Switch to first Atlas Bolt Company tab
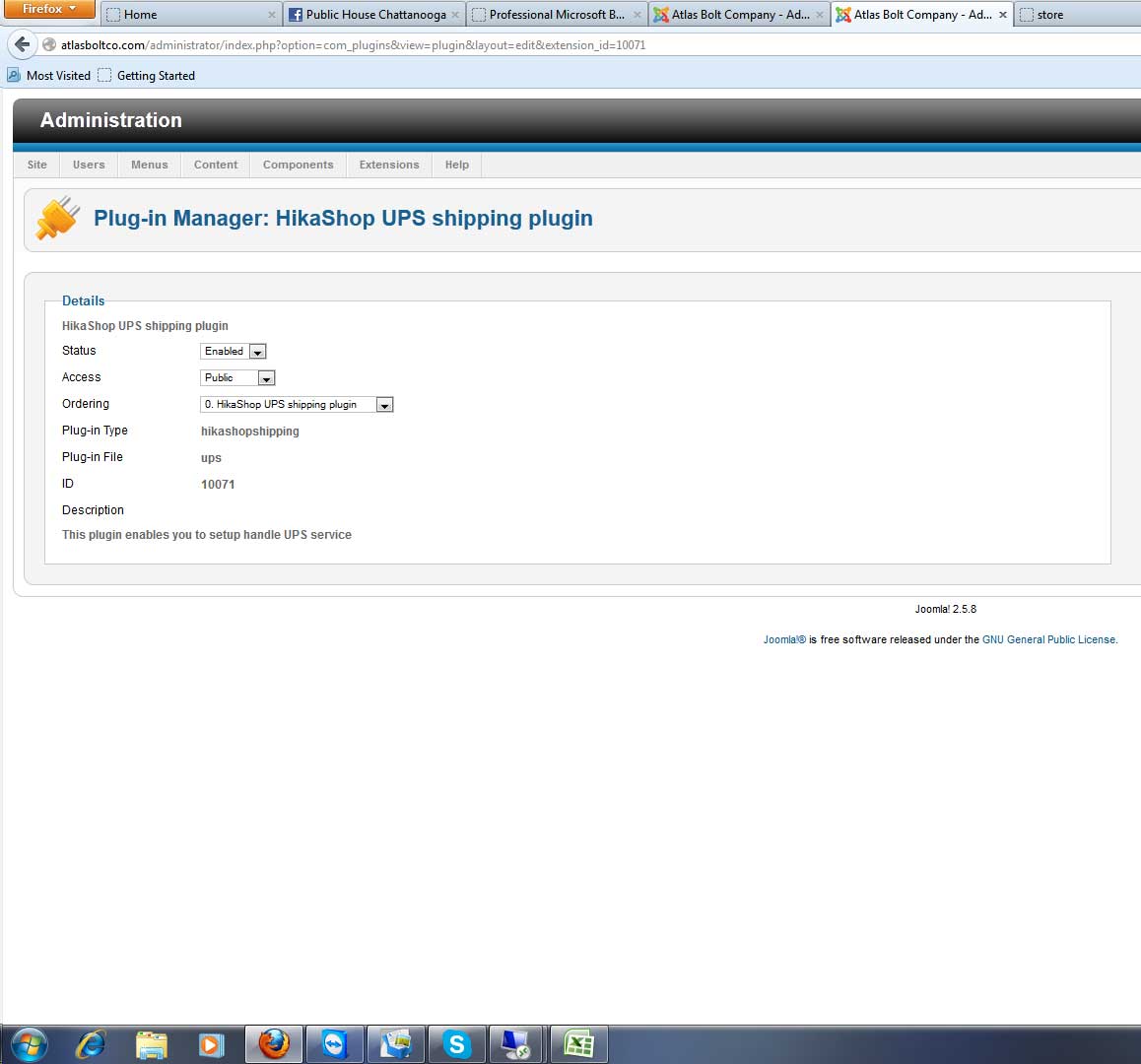Image resolution: width=1141 pixels, height=1064 pixels. click(739, 15)
